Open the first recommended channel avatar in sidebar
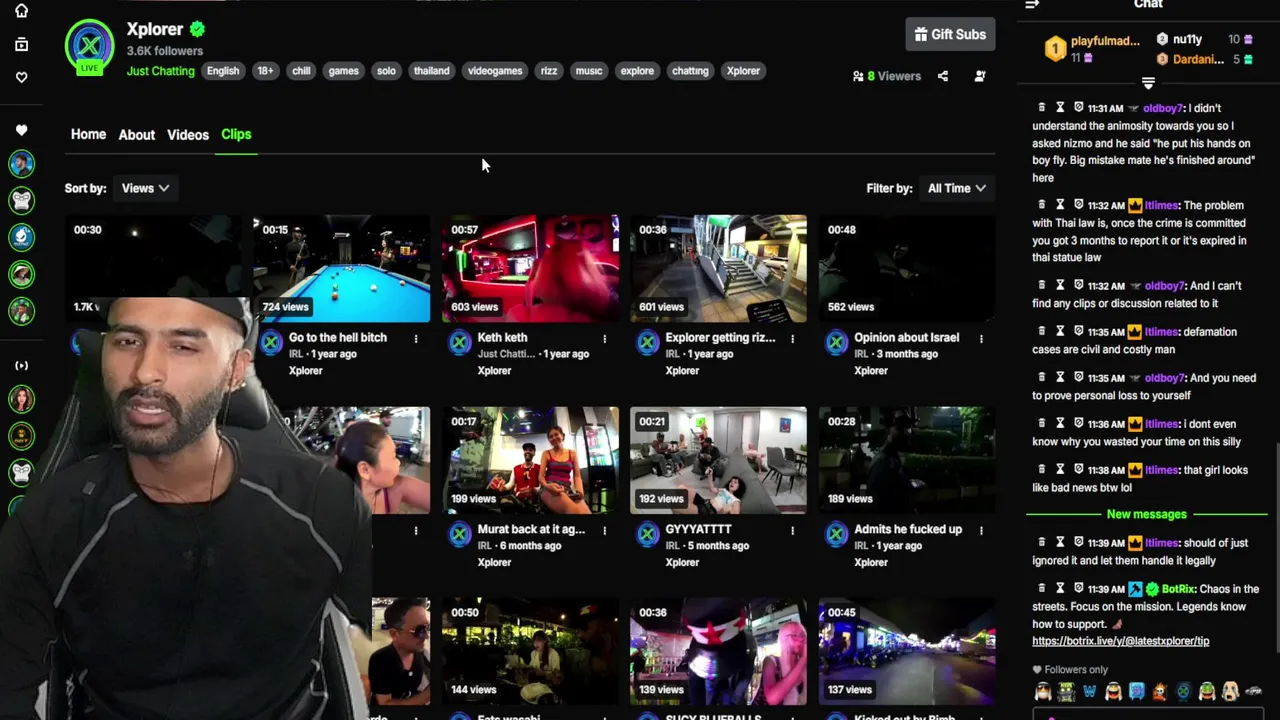The width and height of the screenshot is (1280, 720). pyautogui.click(x=21, y=399)
